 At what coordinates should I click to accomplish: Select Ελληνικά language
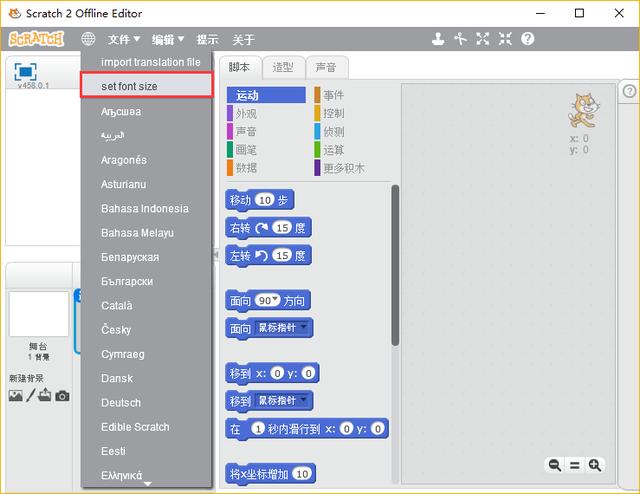pos(147,475)
